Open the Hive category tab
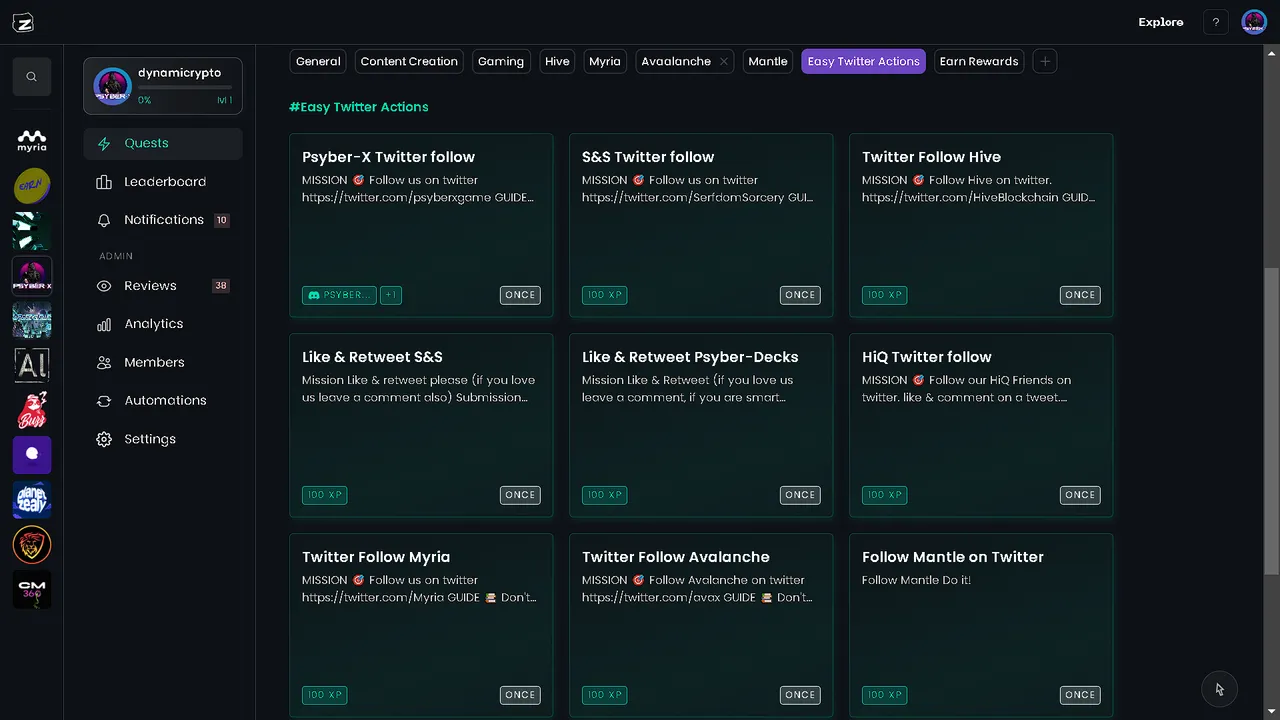 (557, 61)
